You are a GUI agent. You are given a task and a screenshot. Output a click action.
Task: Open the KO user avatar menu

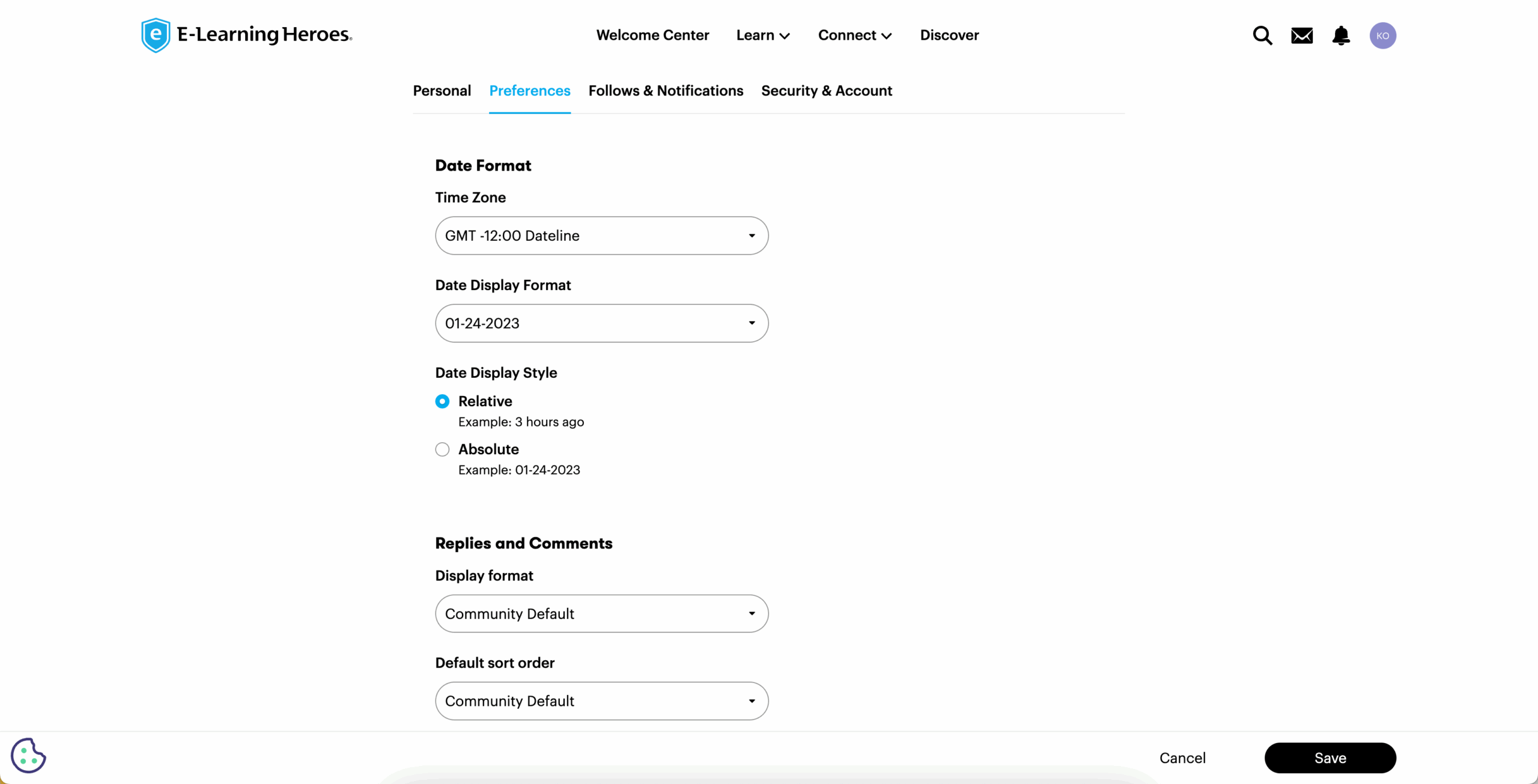point(1382,35)
